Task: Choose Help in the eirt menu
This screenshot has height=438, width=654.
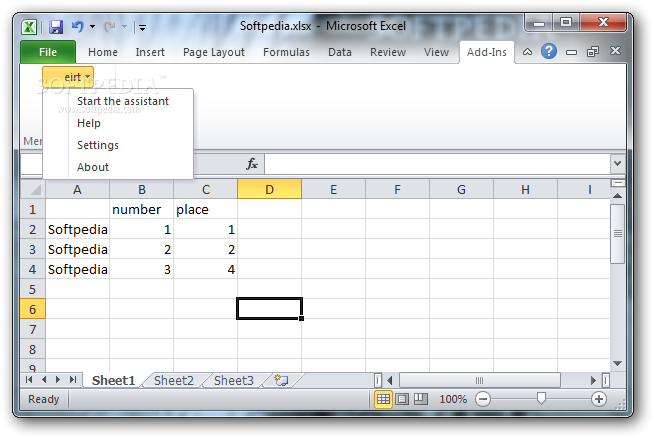Action: (x=89, y=123)
